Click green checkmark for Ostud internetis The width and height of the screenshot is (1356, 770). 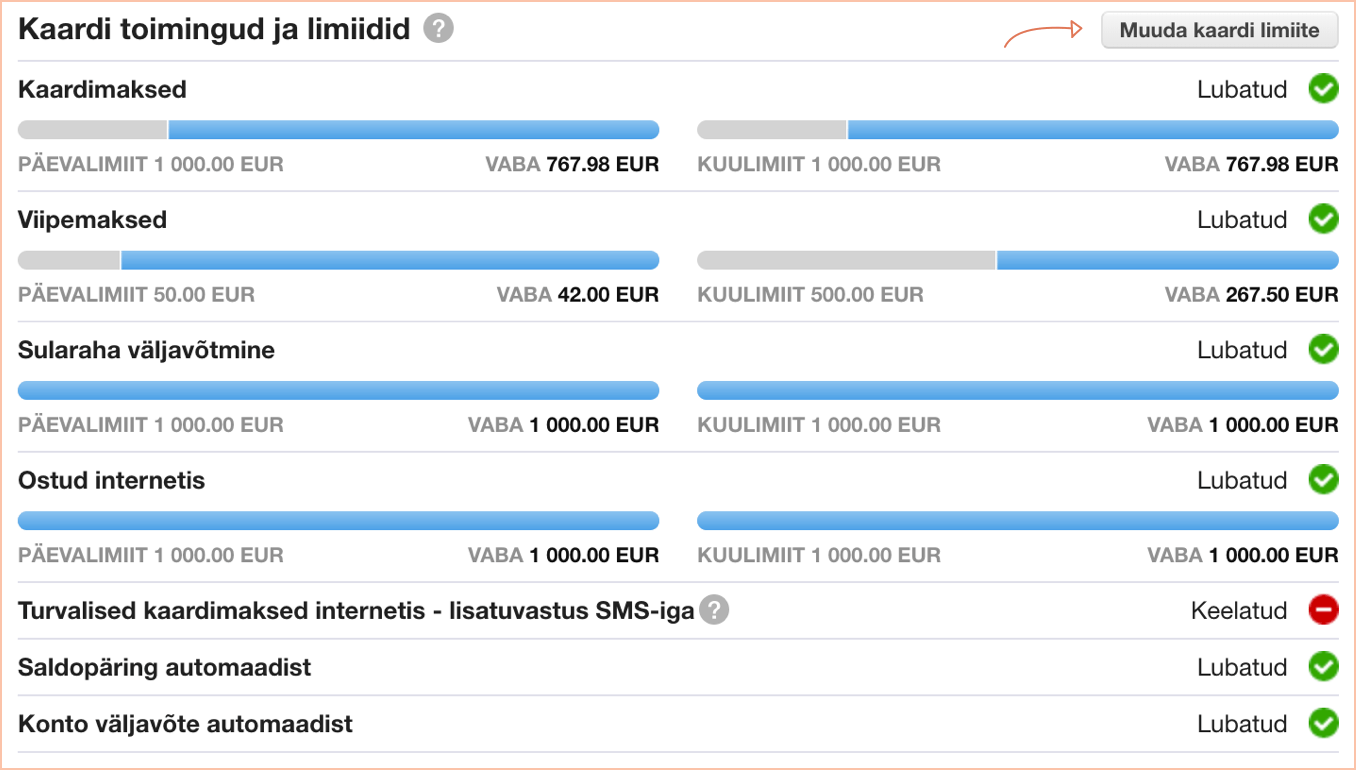click(x=1323, y=480)
